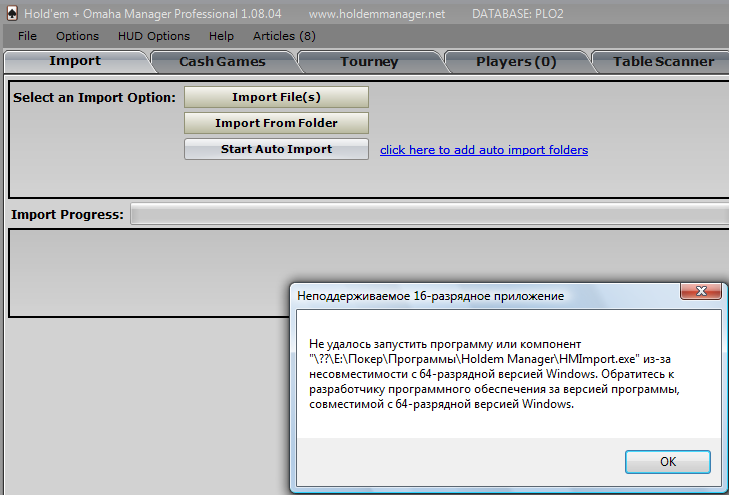Open the Help menu
729x495 pixels.
[x=221, y=36]
